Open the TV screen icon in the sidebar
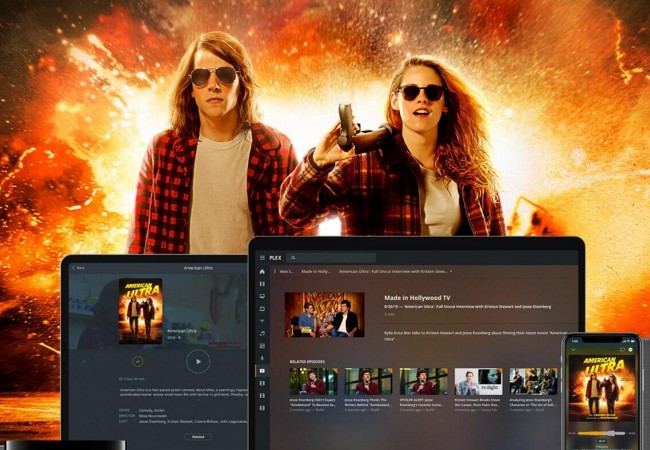Image resolution: width=650 pixels, height=450 pixels. (262, 296)
